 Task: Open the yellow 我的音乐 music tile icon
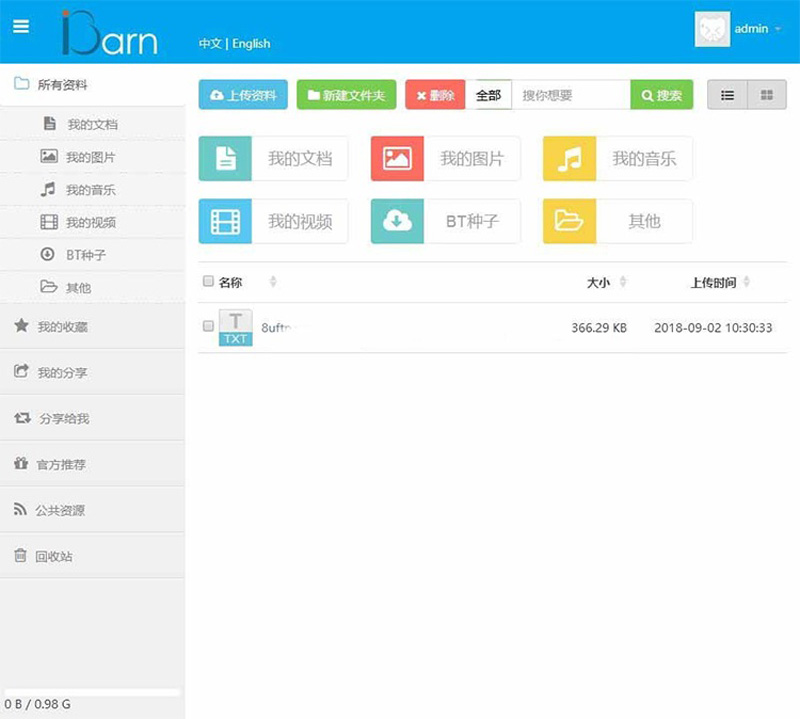(x=569, y=159)
